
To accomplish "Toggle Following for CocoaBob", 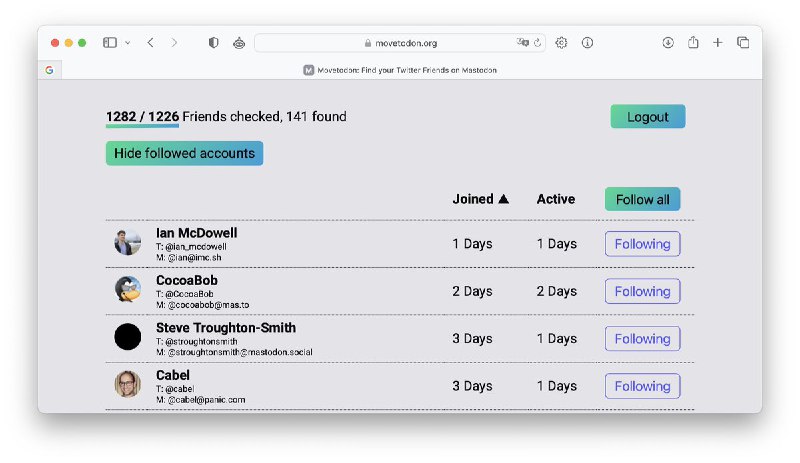I will (x=642, y=291).
